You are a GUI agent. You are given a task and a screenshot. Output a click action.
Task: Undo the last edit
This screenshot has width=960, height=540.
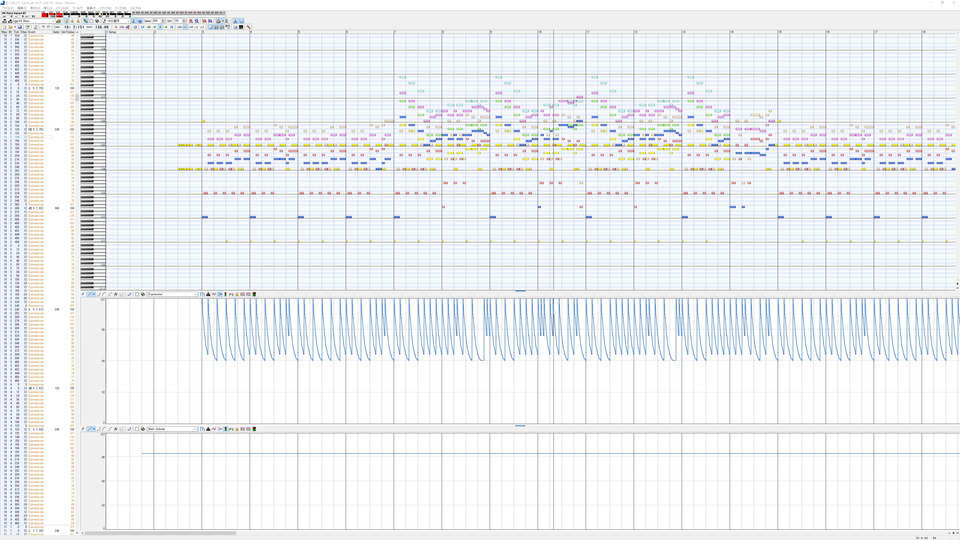click(43, 27)
